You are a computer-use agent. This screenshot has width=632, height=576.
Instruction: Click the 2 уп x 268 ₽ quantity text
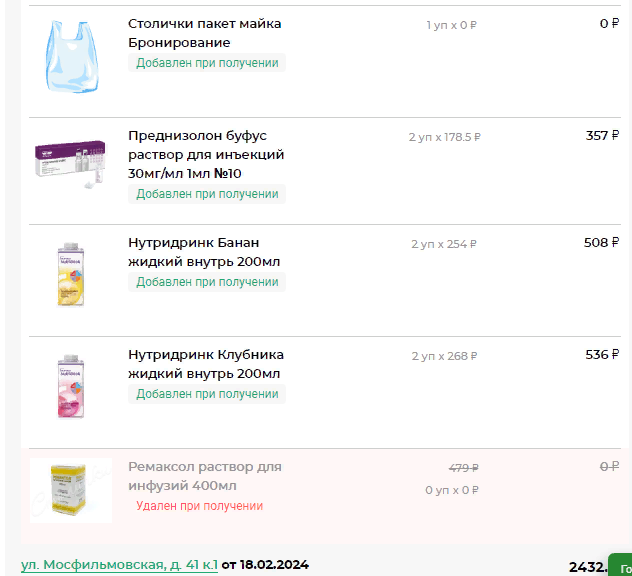coord(444,356)
